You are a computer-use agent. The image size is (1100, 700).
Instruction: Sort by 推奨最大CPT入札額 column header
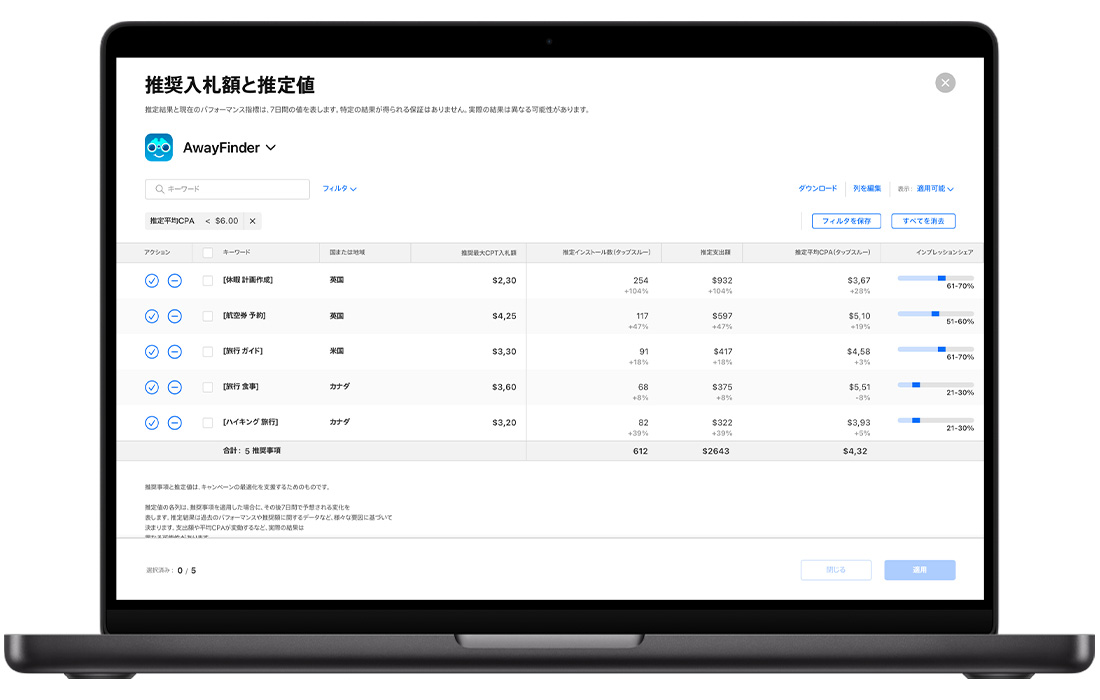[x=488, y=253]
